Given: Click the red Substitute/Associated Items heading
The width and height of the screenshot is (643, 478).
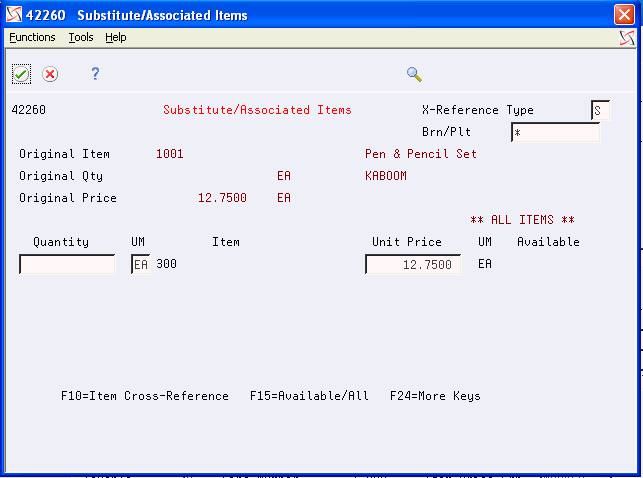Looking at the screenshot, I should coord(257,110).
